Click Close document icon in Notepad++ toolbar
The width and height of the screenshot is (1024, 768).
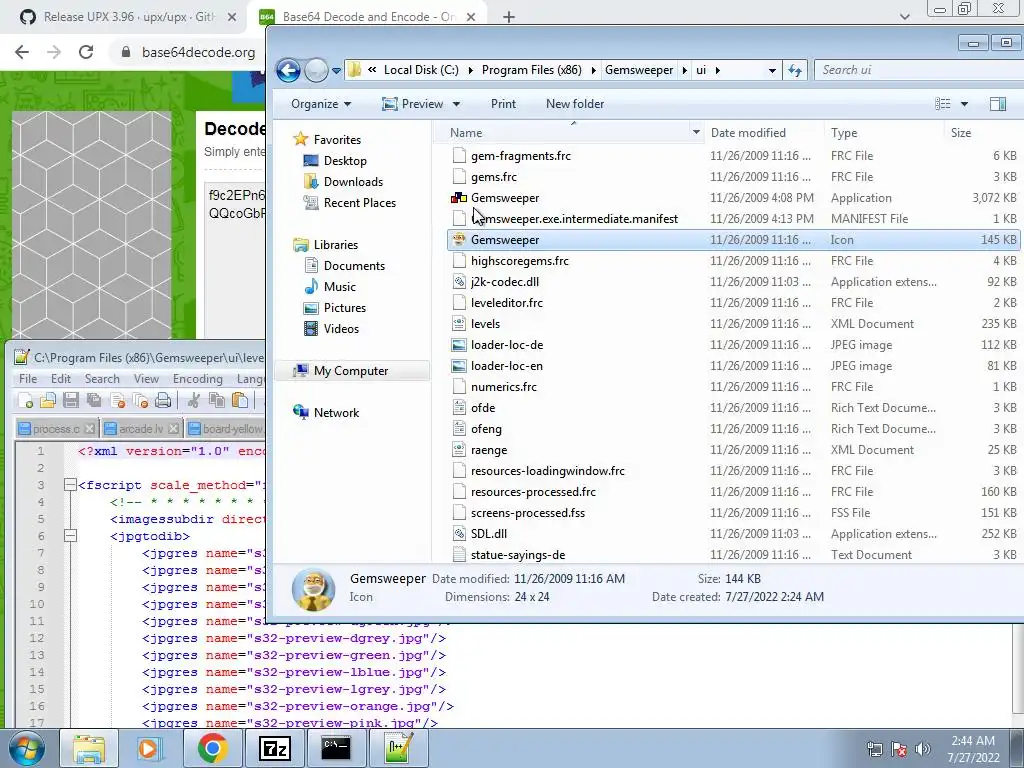118,400
